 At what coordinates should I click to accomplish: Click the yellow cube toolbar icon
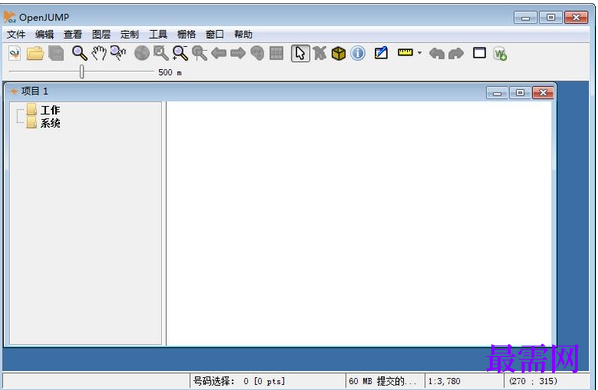339,53
